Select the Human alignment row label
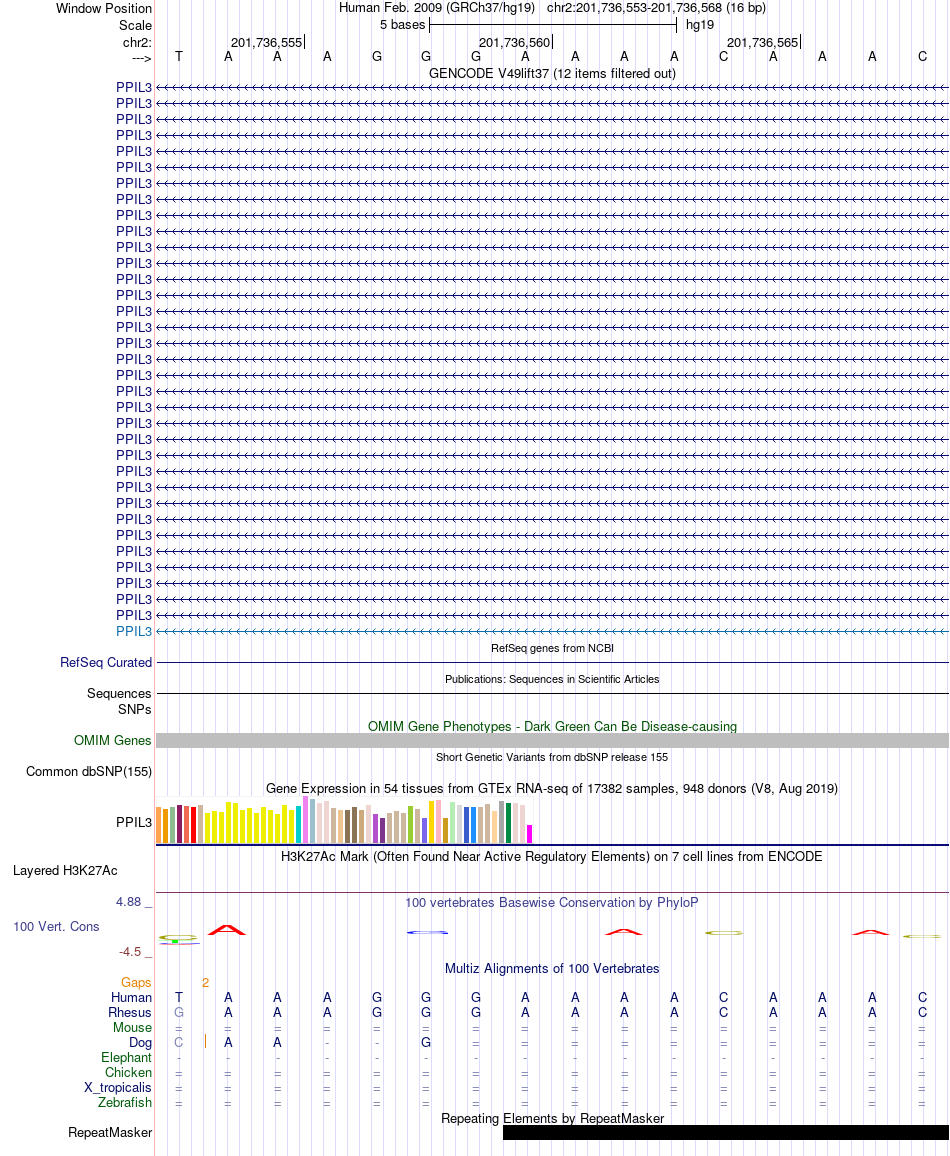The height and width of the screenshot is (1156, 950). click(131, 997)
